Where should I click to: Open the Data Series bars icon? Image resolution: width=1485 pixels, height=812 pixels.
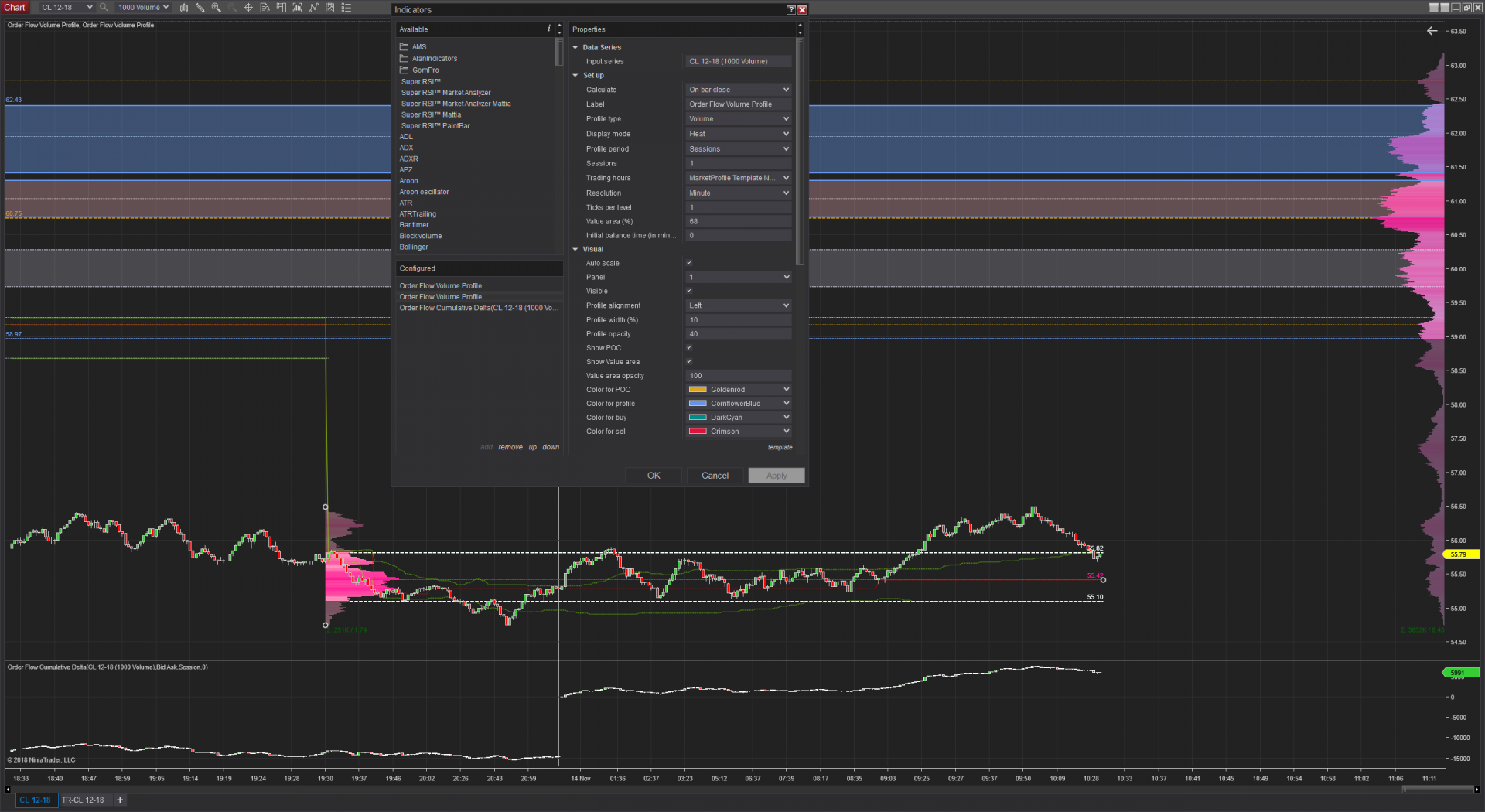coord(297,8)
